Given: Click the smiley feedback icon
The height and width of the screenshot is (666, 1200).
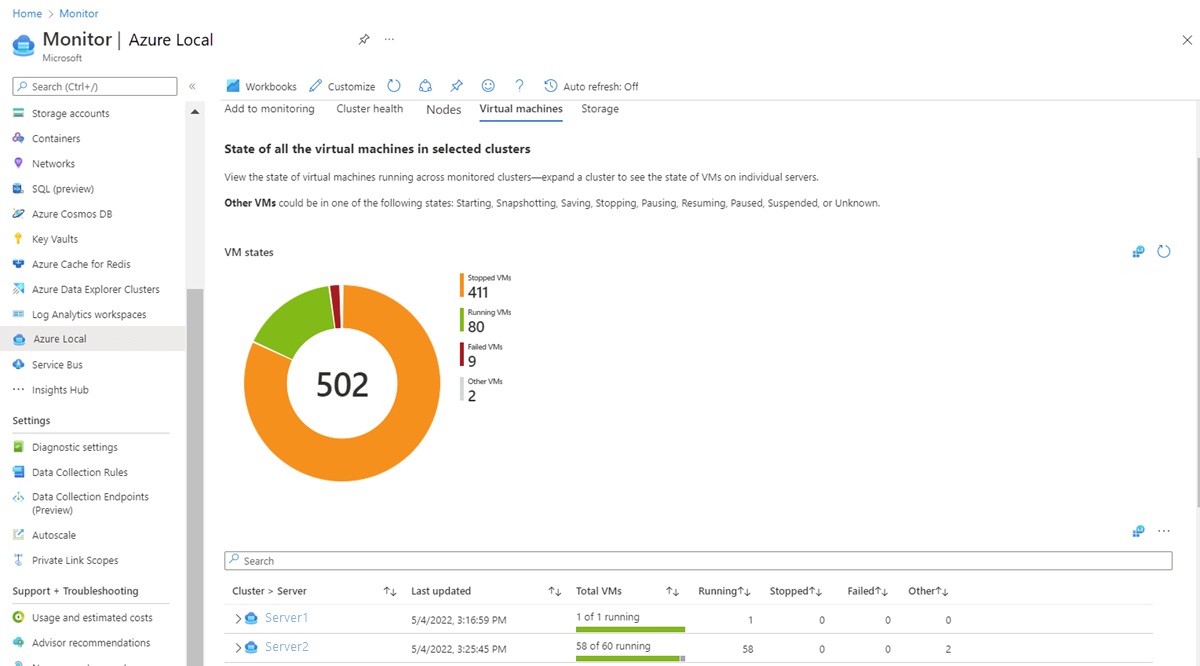Looking at the screenshot, I should pyautogui.click(x=488, y=86).
